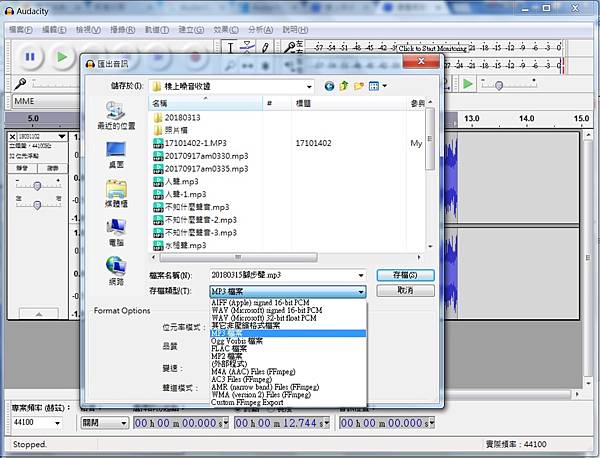Click the green Play transport button

(61, 57)
